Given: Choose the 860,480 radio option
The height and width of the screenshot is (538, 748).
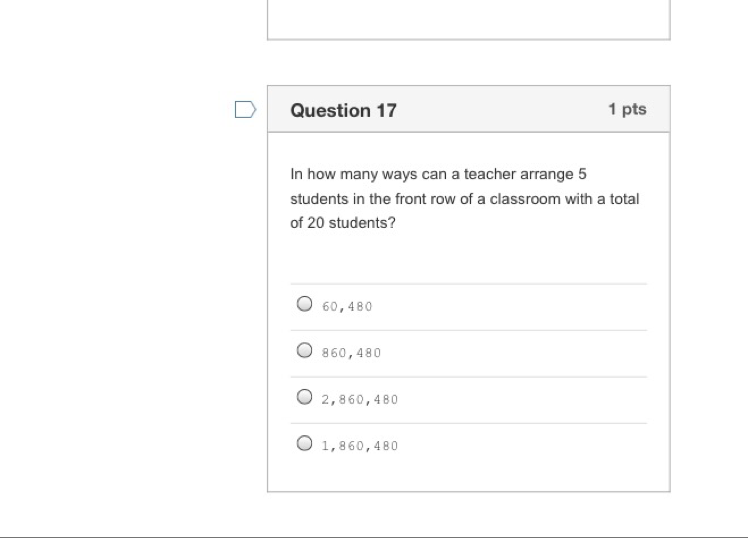Looking at the screenshot, I should 304,351.
